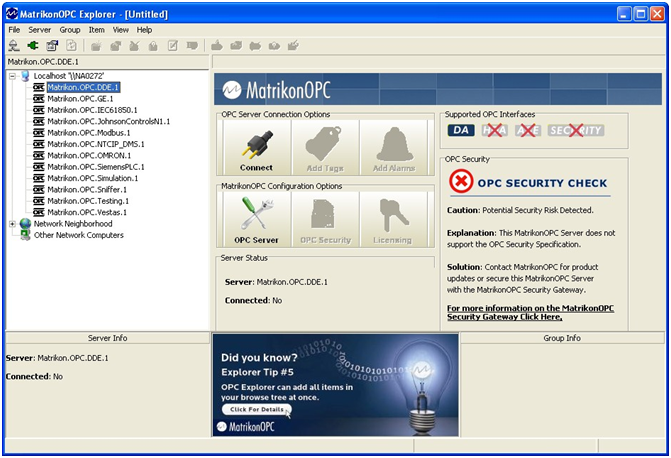Click the red X security check icon
671x458 pixels.
click(461, 181)
